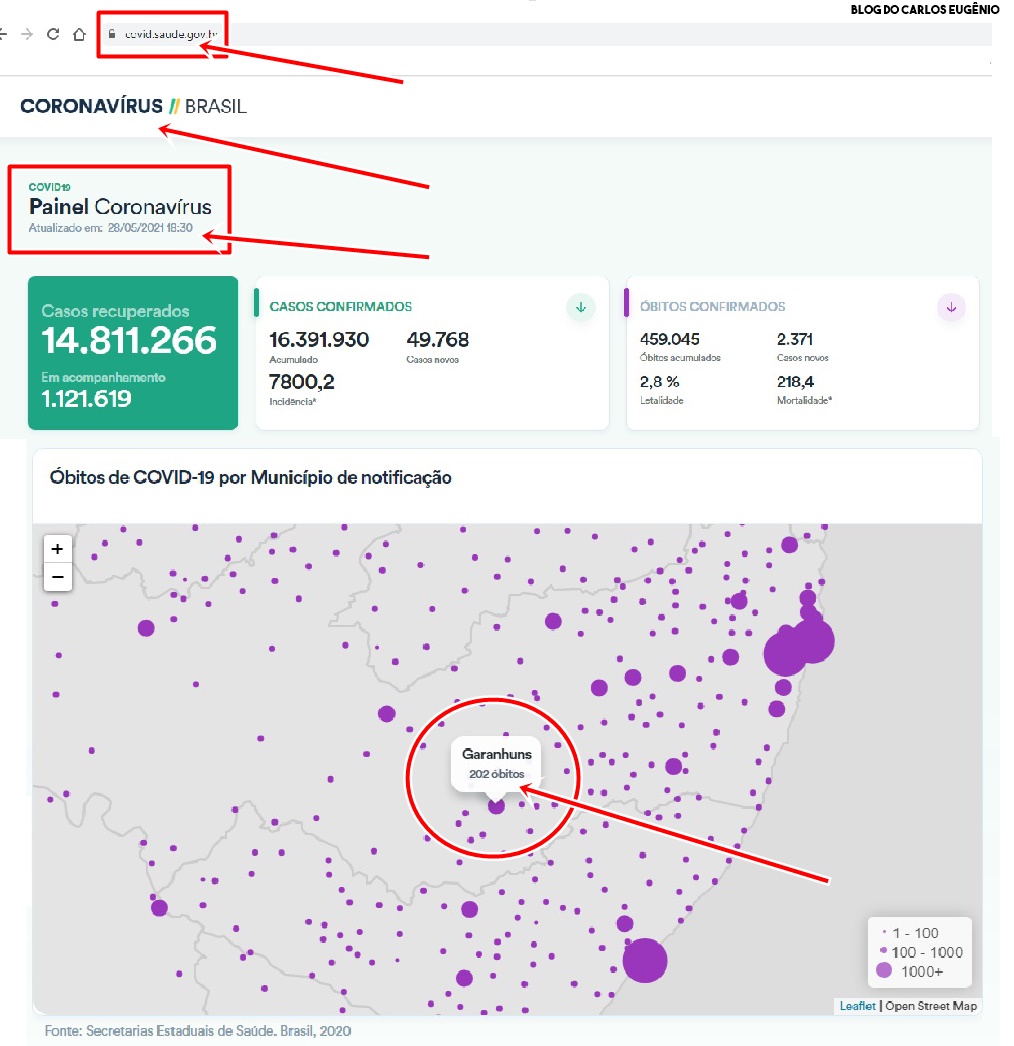The image size is (1014, 1046).
Task: Click the padlock icon in address bar
Action: pos(113,34)
